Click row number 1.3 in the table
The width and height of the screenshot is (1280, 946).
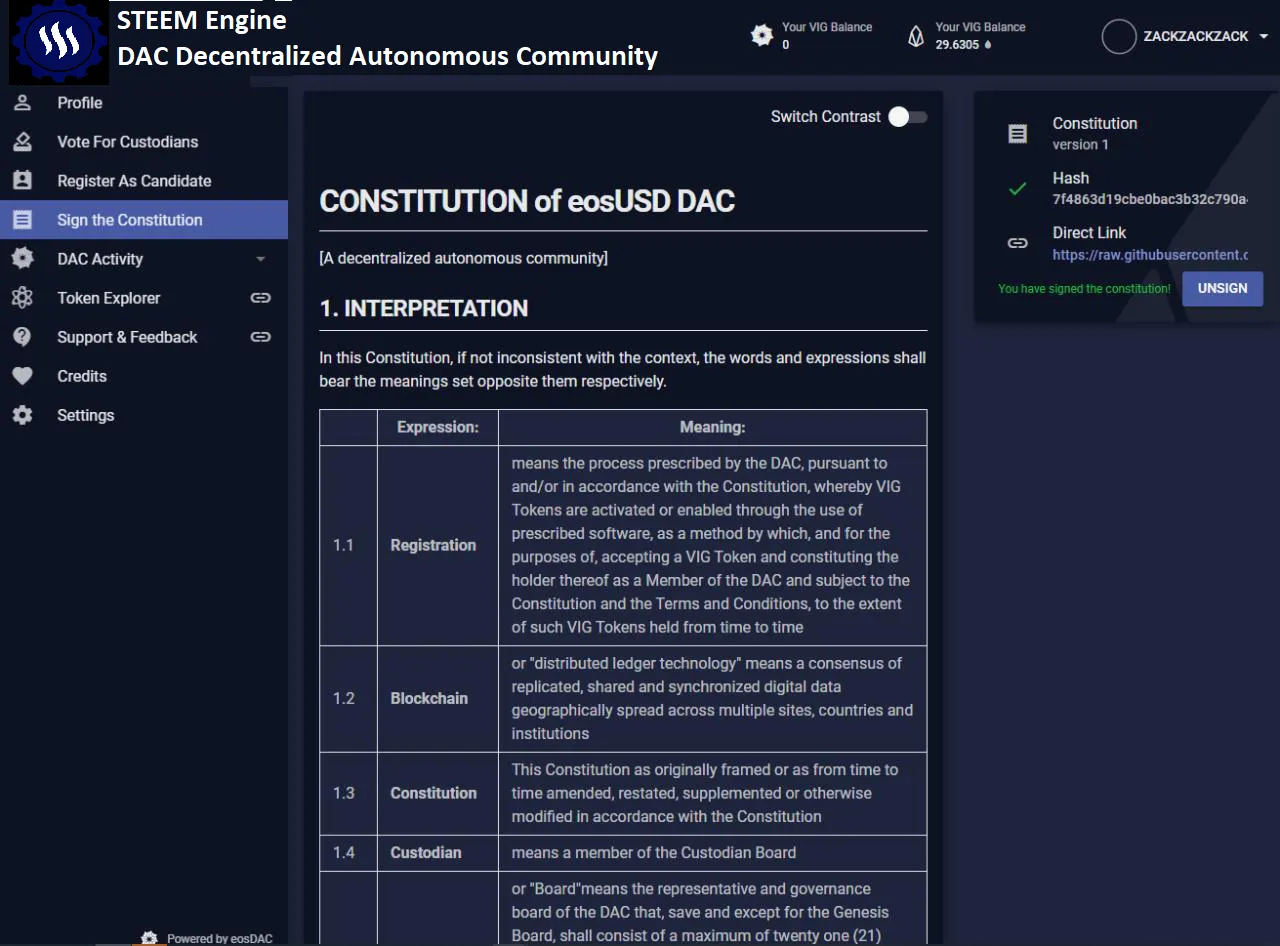tap(344, 793)
